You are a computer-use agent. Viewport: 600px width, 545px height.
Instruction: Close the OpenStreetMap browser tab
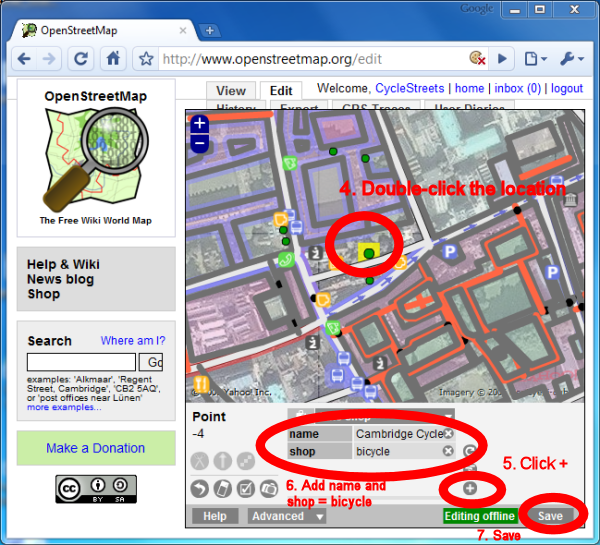click(183, 31)
